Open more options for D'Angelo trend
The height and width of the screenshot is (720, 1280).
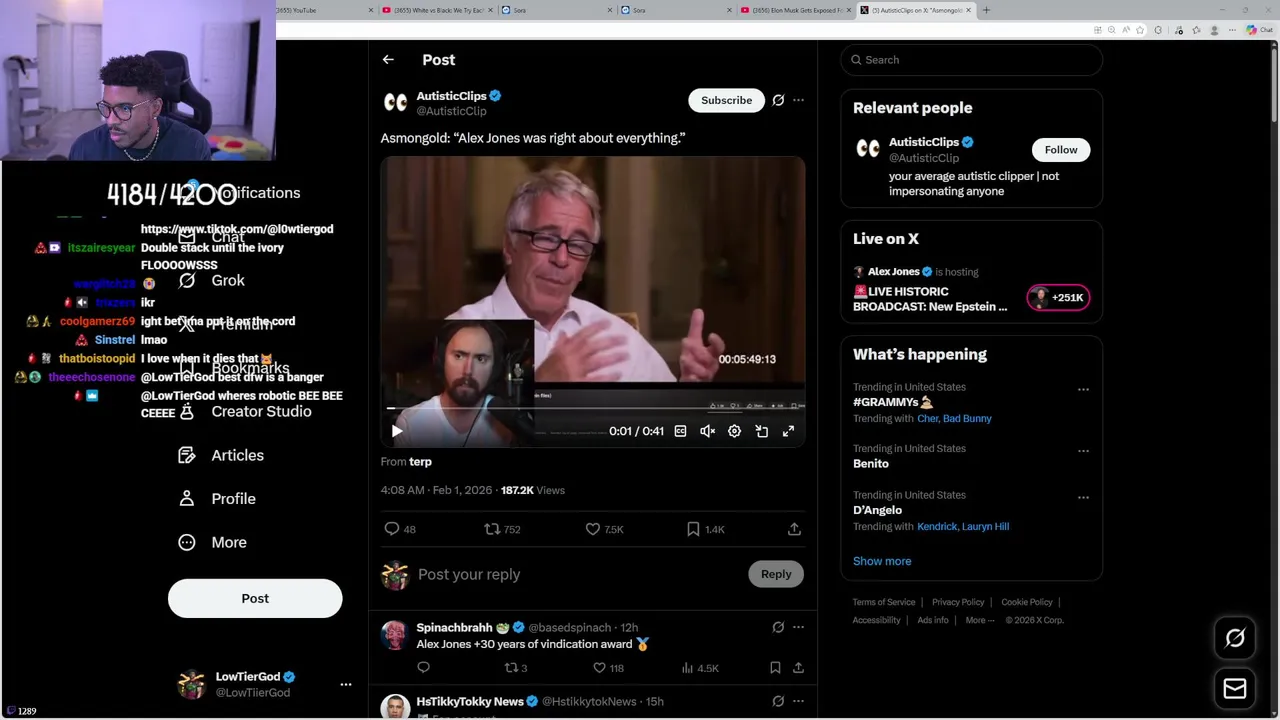pyautogui.click(x=1083, y=497)
